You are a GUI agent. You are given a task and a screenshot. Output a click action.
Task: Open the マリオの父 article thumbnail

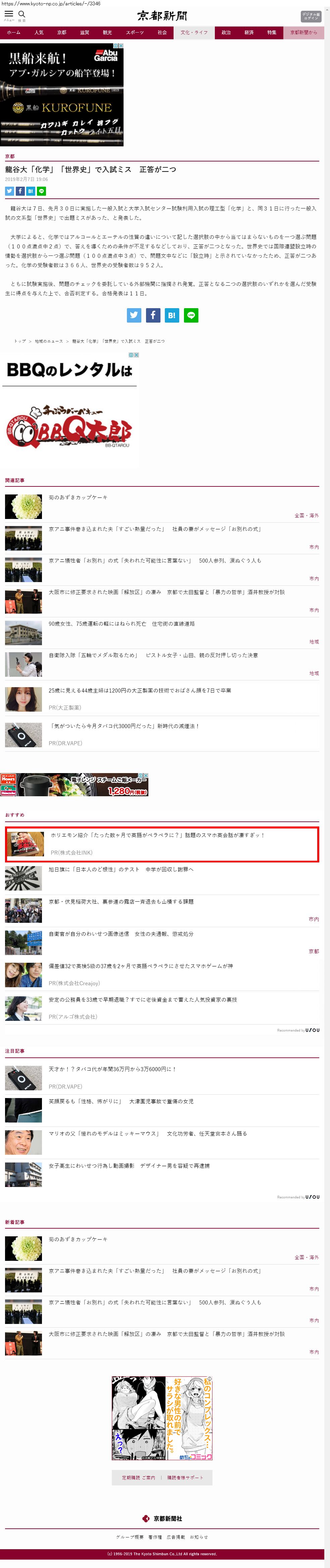23,1143
